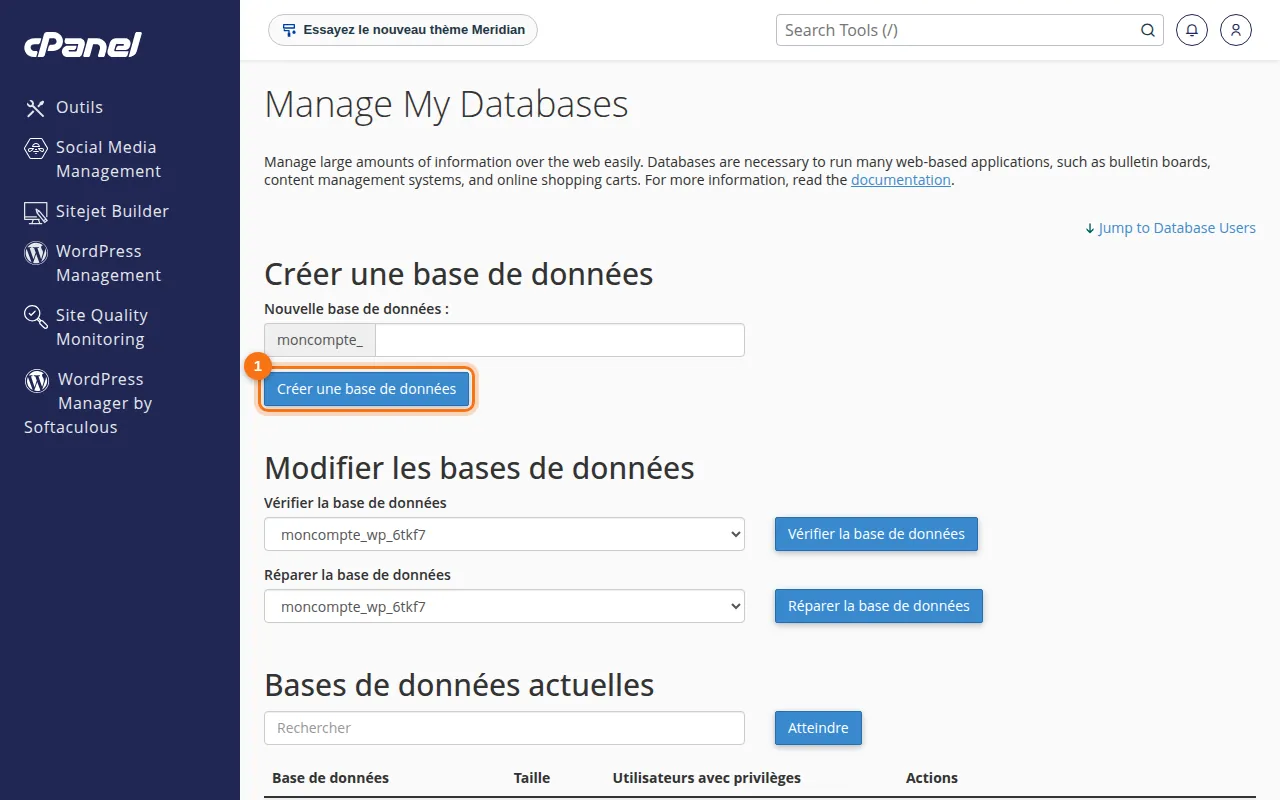Click the Réparer la base de données button
The image size is (1280, 800).
(879, 606)
